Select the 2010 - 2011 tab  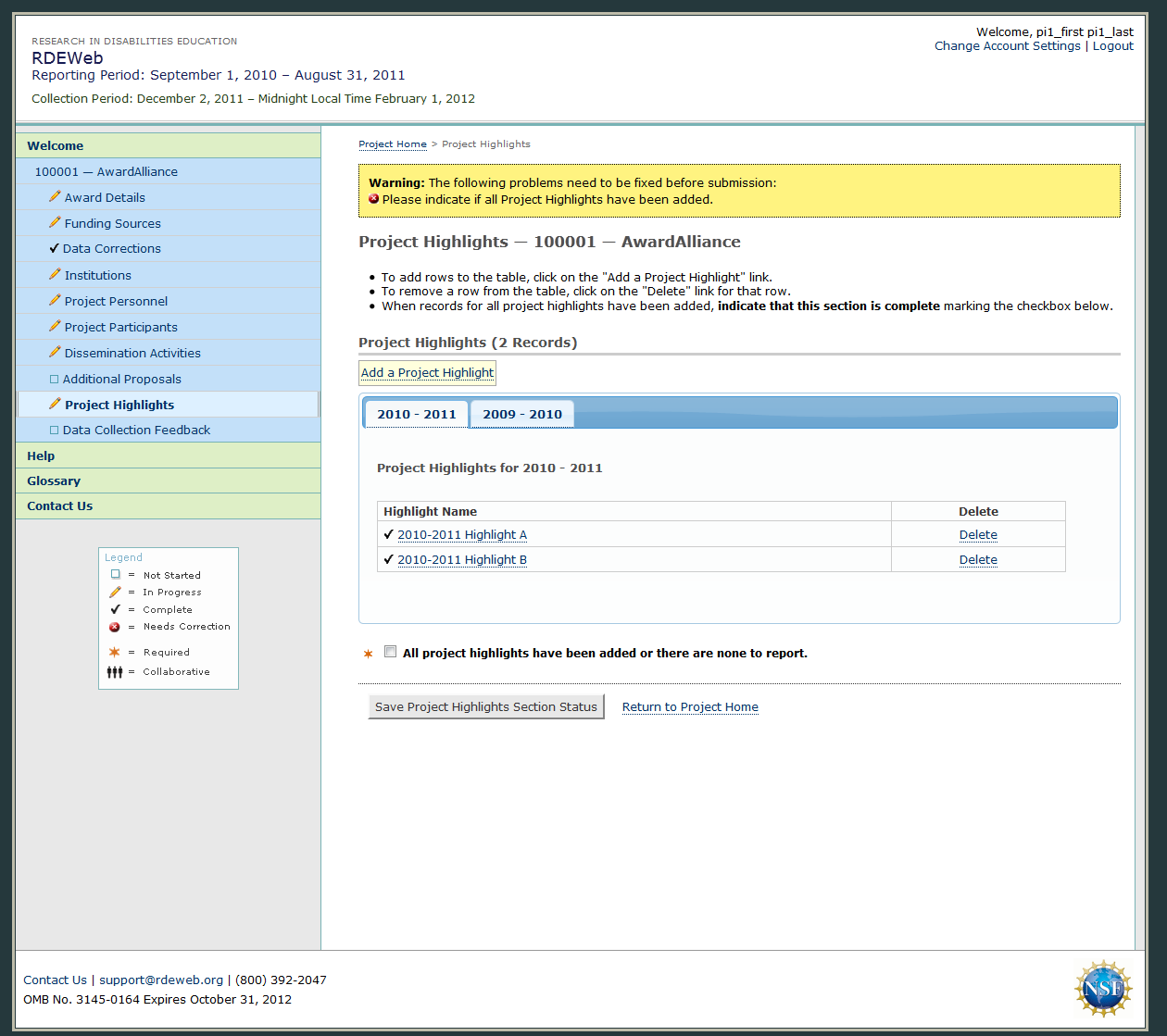pos(417,414)
